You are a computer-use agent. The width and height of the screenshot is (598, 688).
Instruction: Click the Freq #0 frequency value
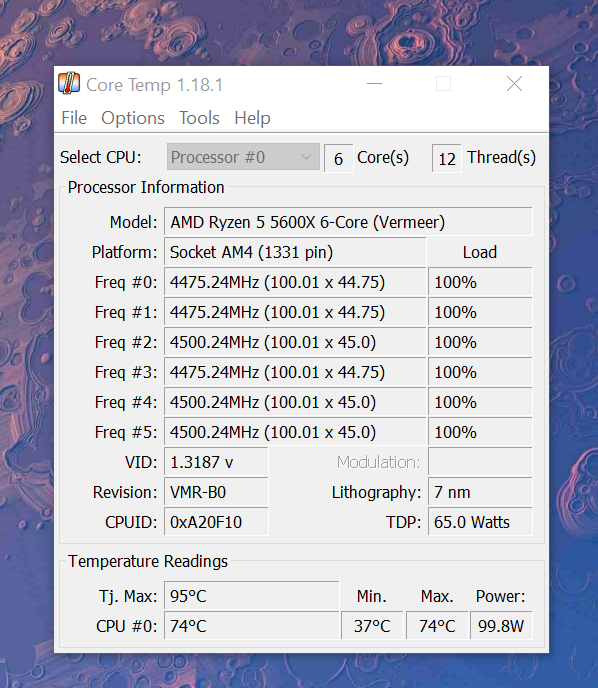(x=295, y=282)
